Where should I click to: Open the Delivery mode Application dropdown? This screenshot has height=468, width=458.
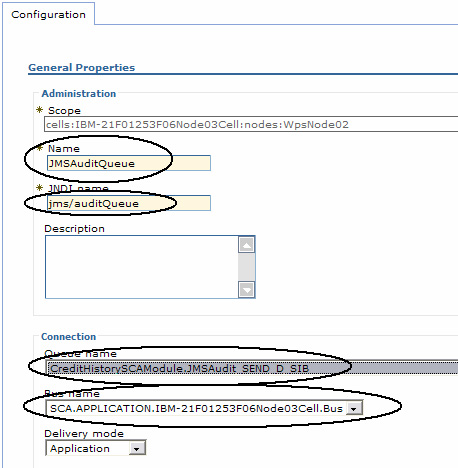(96, 448)
